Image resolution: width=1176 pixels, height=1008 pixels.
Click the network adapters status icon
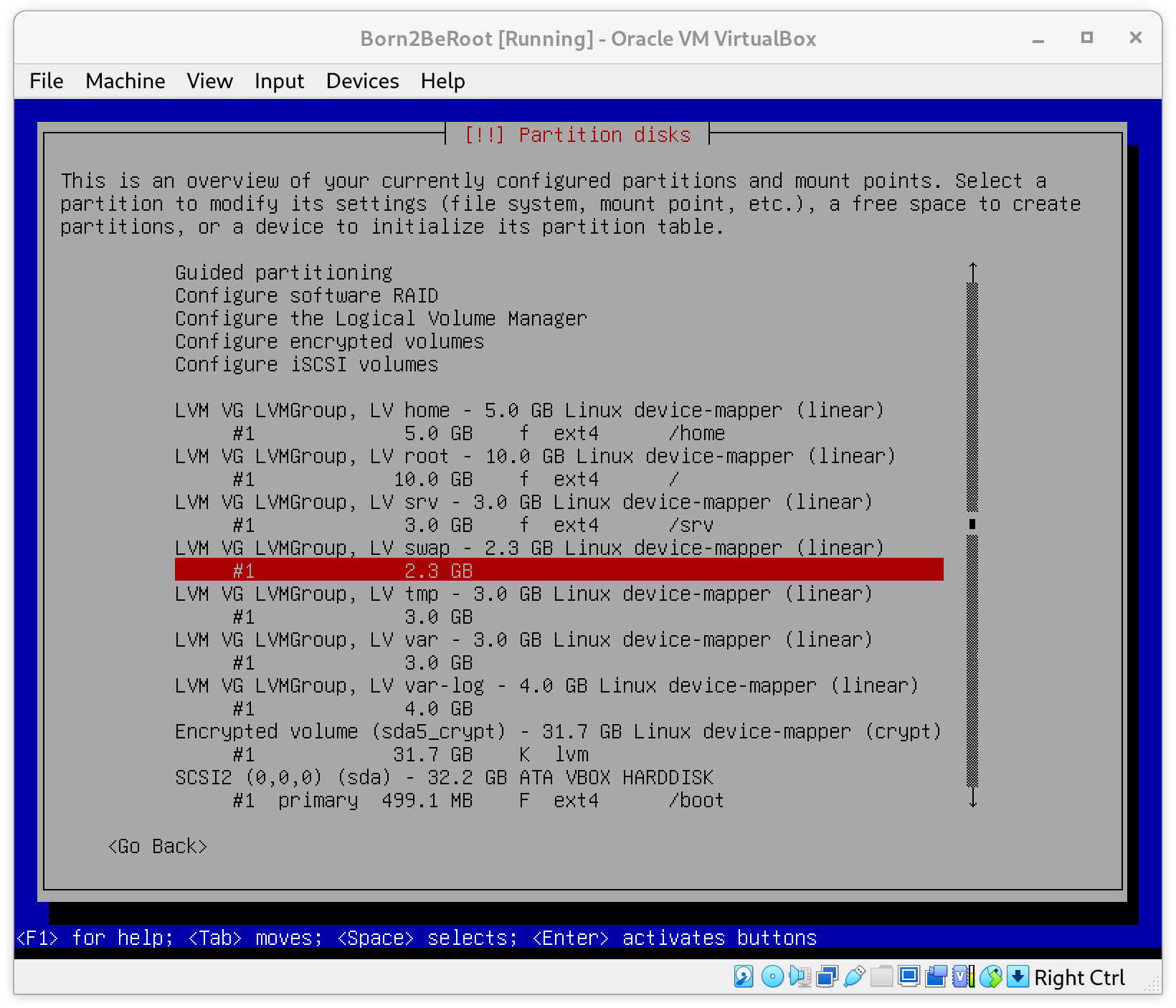[827, 977]
